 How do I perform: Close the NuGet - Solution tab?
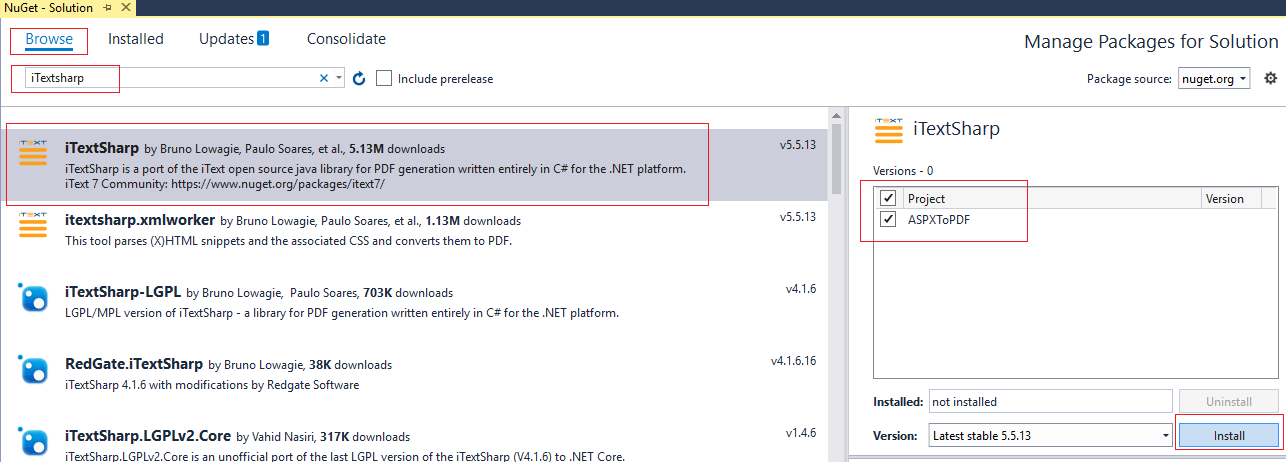point(127,8)
